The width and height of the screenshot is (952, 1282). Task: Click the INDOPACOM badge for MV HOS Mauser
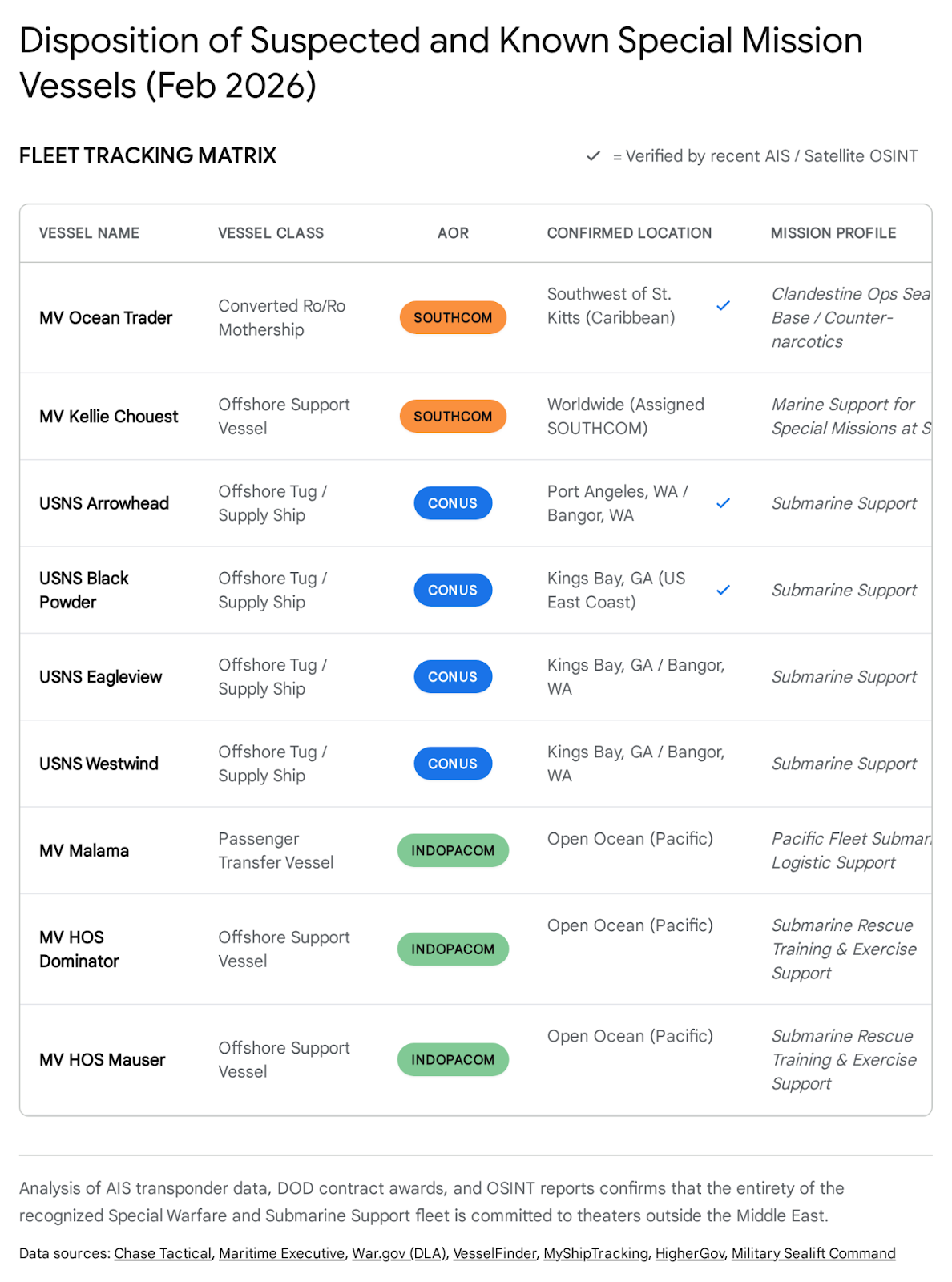pyautogui.click(x=453, y=1059)
